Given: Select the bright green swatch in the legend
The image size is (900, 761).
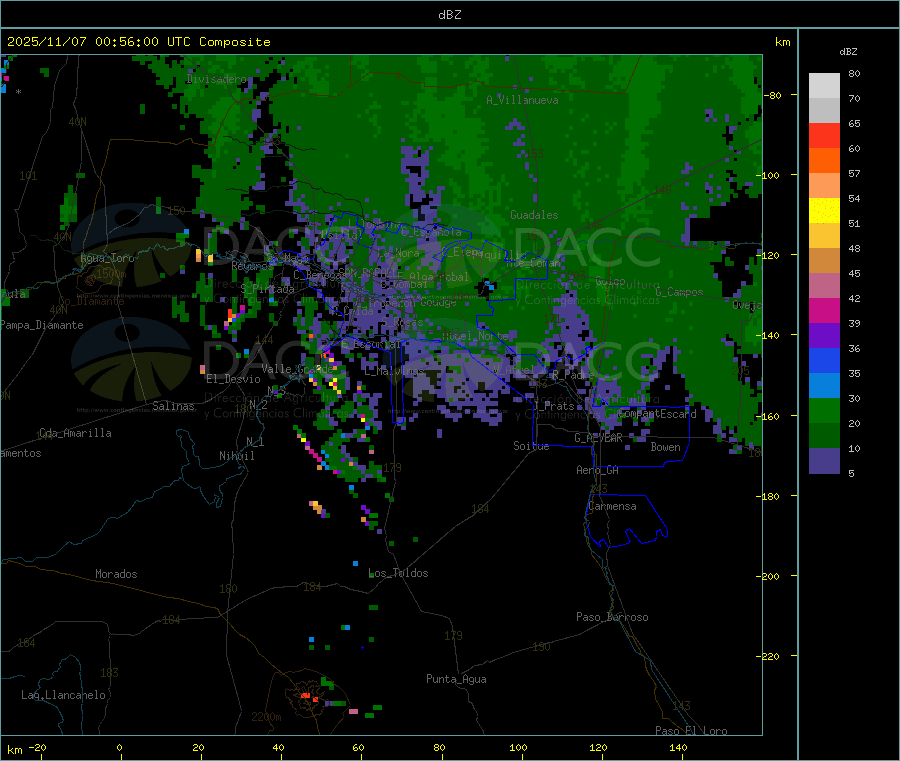Looking at the screenshot, I should 824,410.
